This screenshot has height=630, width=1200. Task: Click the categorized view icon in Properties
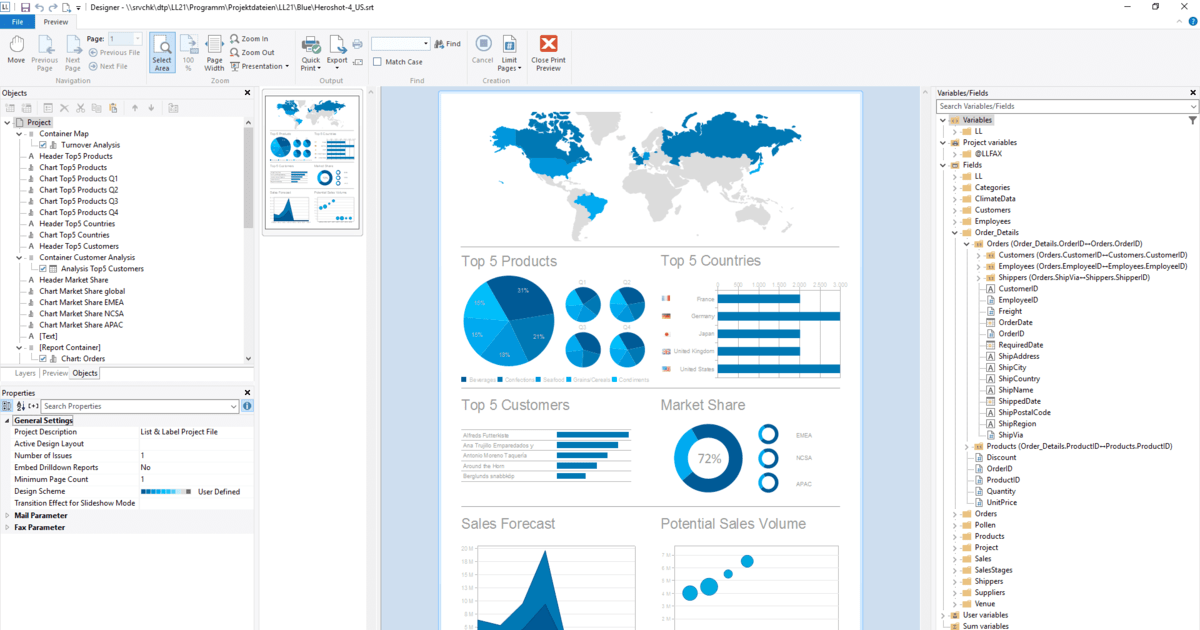click(x=8, y=406)
